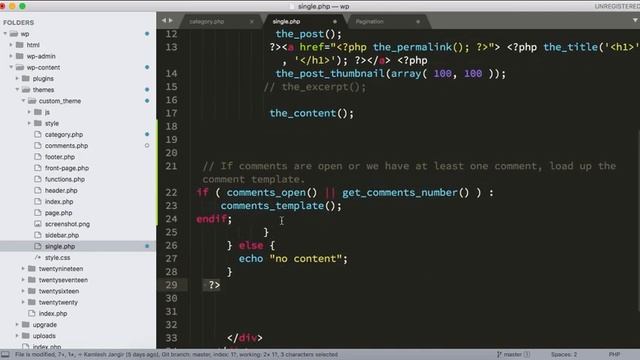Collapse the wp root folder
Screen dimensions: 640x360
click(x=5, y=33)
